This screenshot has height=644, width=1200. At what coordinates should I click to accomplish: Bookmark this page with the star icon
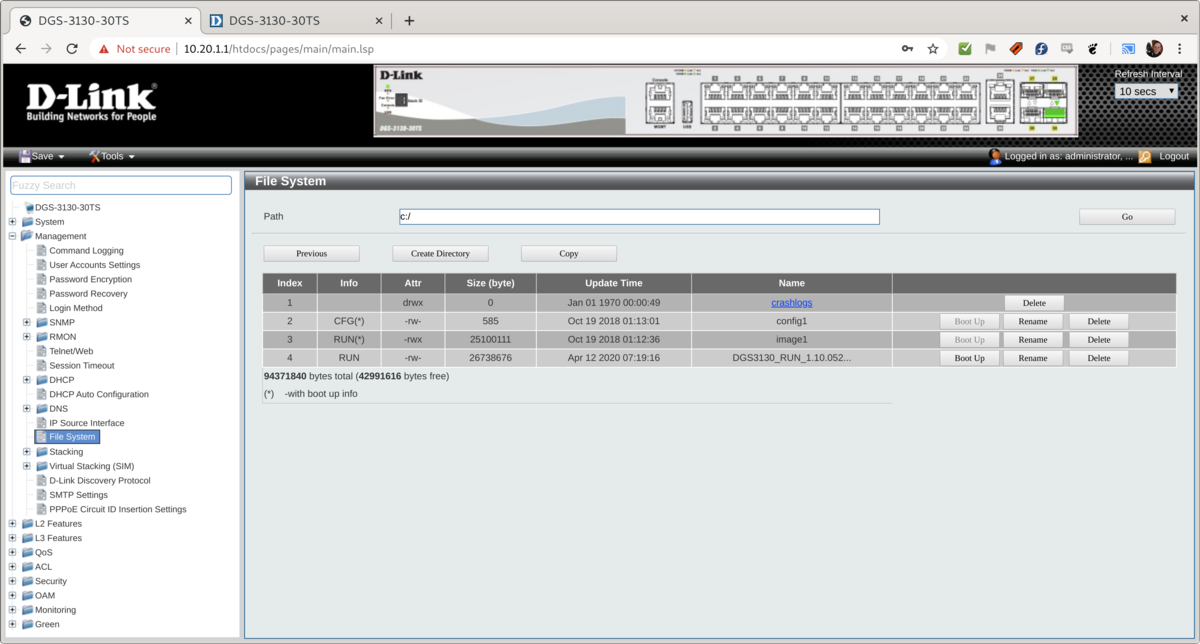coord(933,48)
